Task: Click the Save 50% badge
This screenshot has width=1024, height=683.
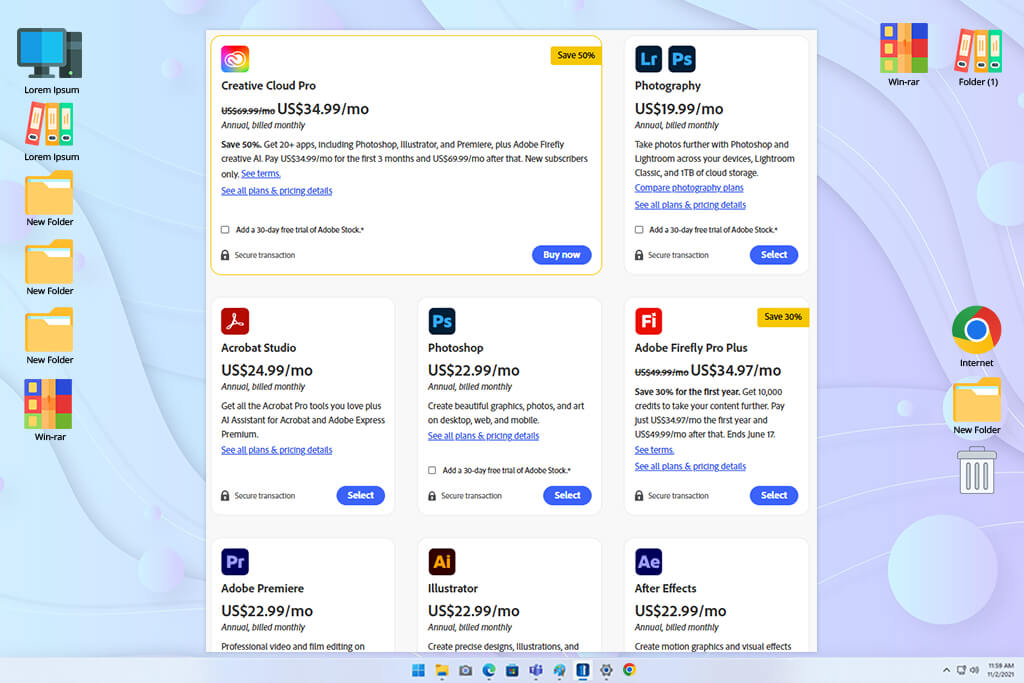Action: pos(576,56)
